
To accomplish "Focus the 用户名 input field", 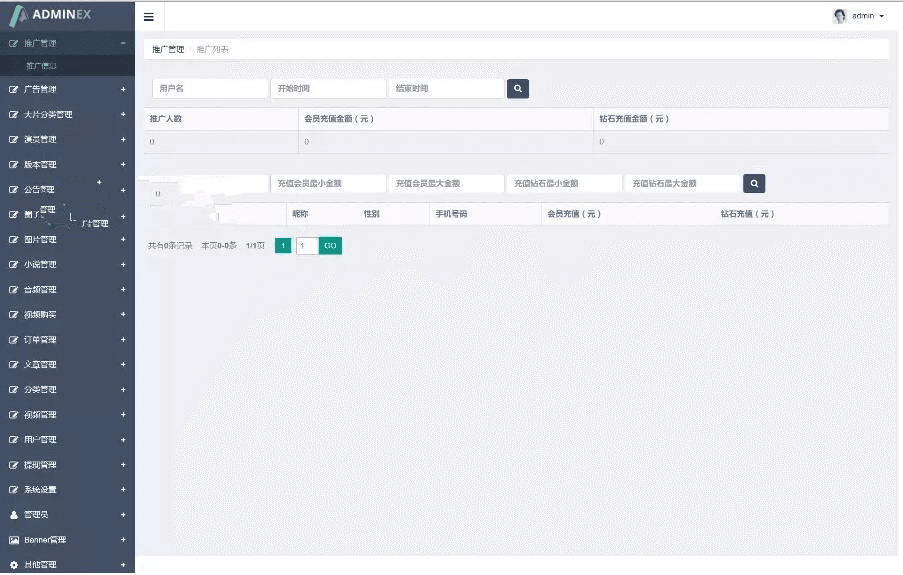I will pos(210,88).
